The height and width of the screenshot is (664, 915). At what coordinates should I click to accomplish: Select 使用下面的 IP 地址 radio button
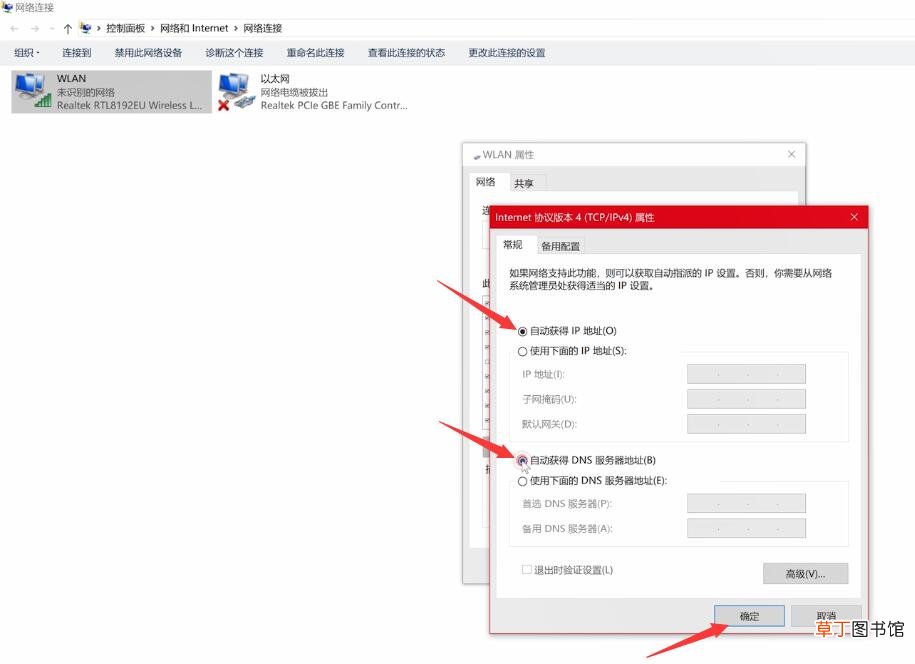tap(522, 351)
